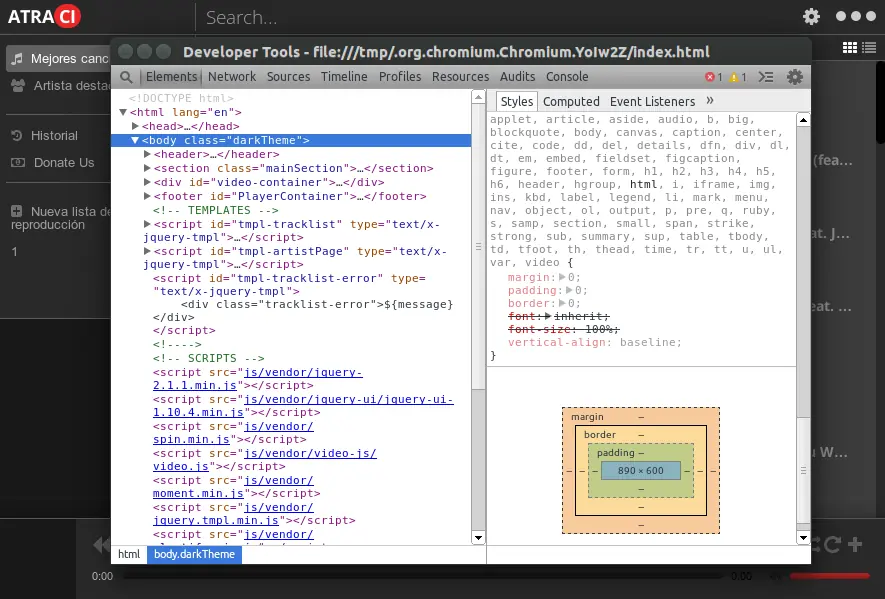This screenshot has height=599, width=885.
Task: Click the red error count indicator
Action: [x=713, y=77]
